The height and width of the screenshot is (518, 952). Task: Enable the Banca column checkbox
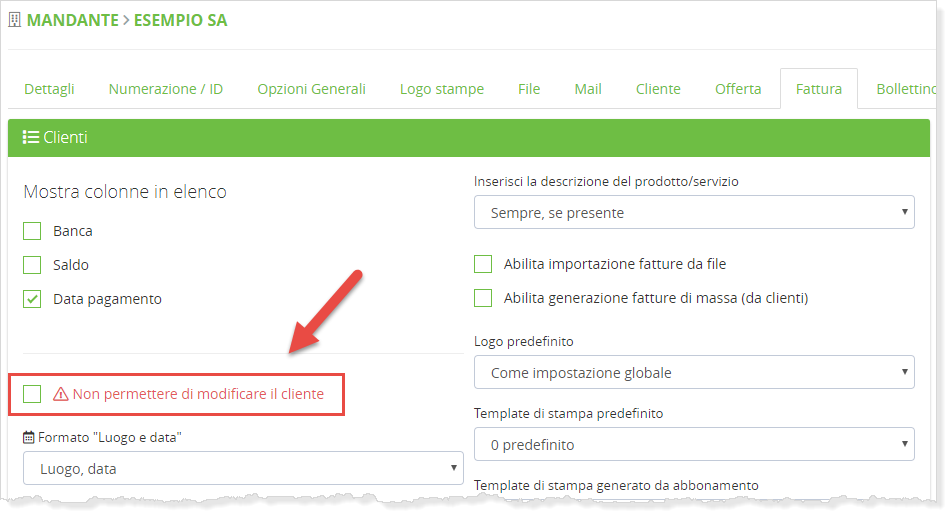33,231
